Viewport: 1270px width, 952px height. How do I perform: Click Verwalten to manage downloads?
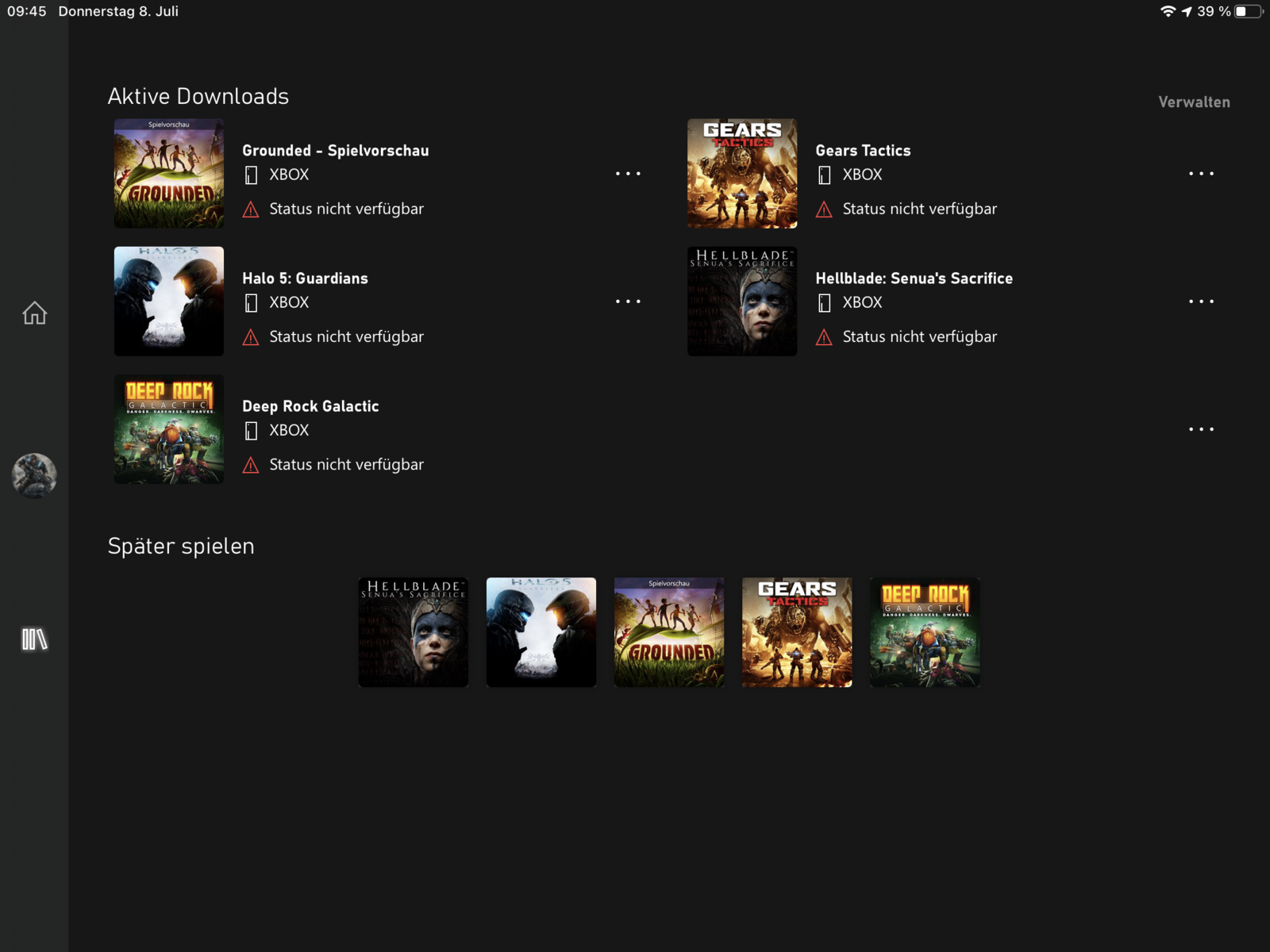[x=1194, y=102]
